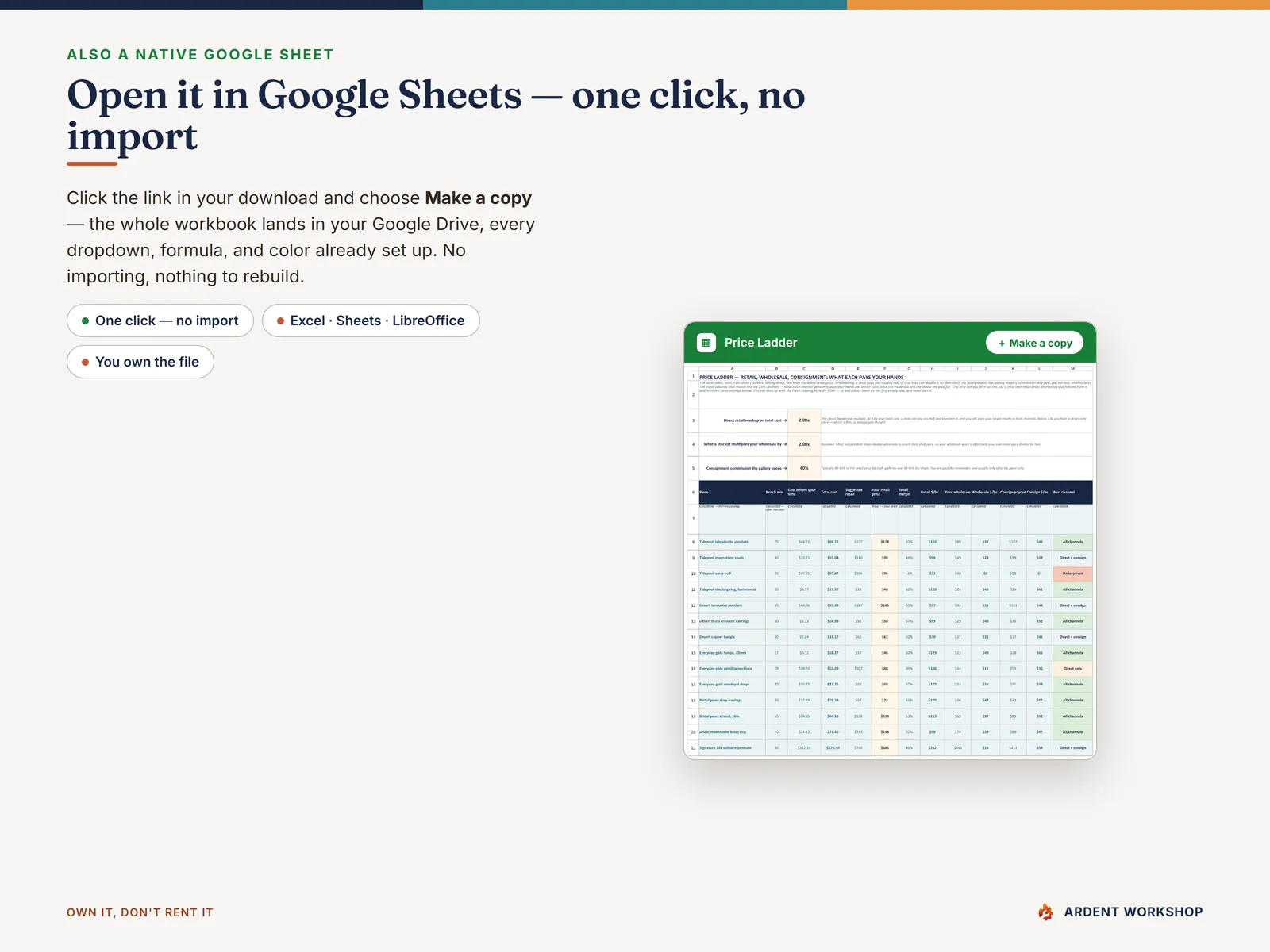
Task: Click the column M header letter
Action: [1072, 369]
